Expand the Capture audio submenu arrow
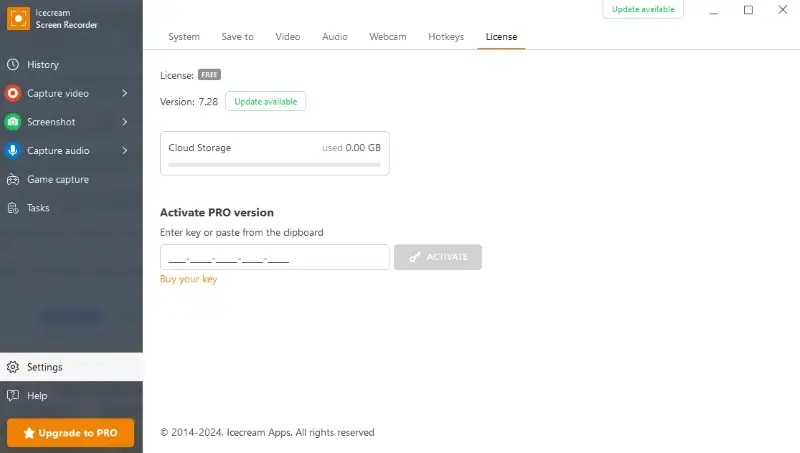The width and height of the screenshot is (800, 453). [125, 151]
